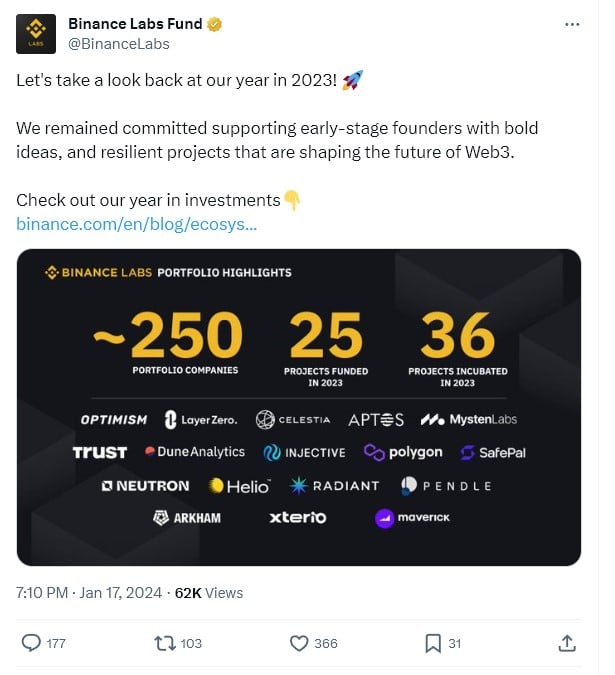Click the 7:10 PM Jan 17, 2024 timestamp
This screenshot has width=615, height=675.
pos(89,593)
